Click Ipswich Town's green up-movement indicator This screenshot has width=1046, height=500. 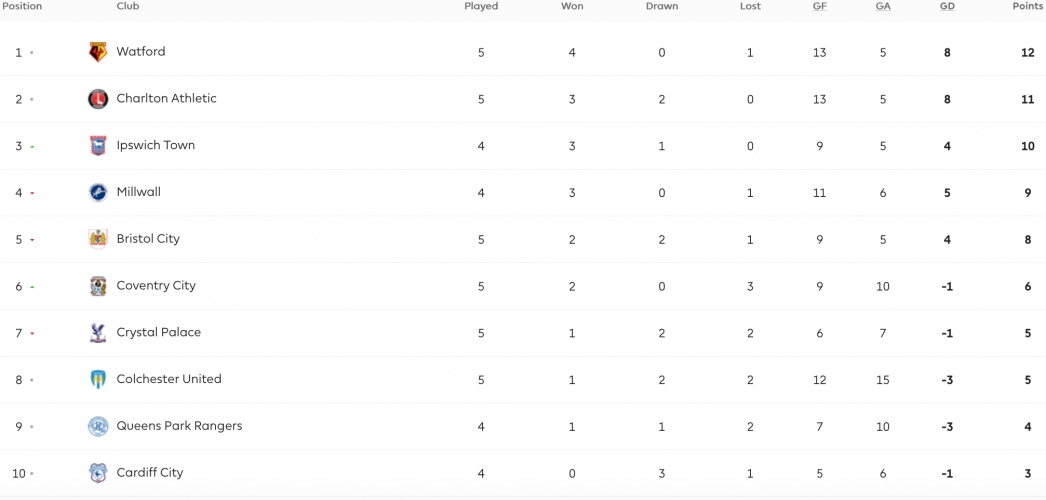click(31, 147)
